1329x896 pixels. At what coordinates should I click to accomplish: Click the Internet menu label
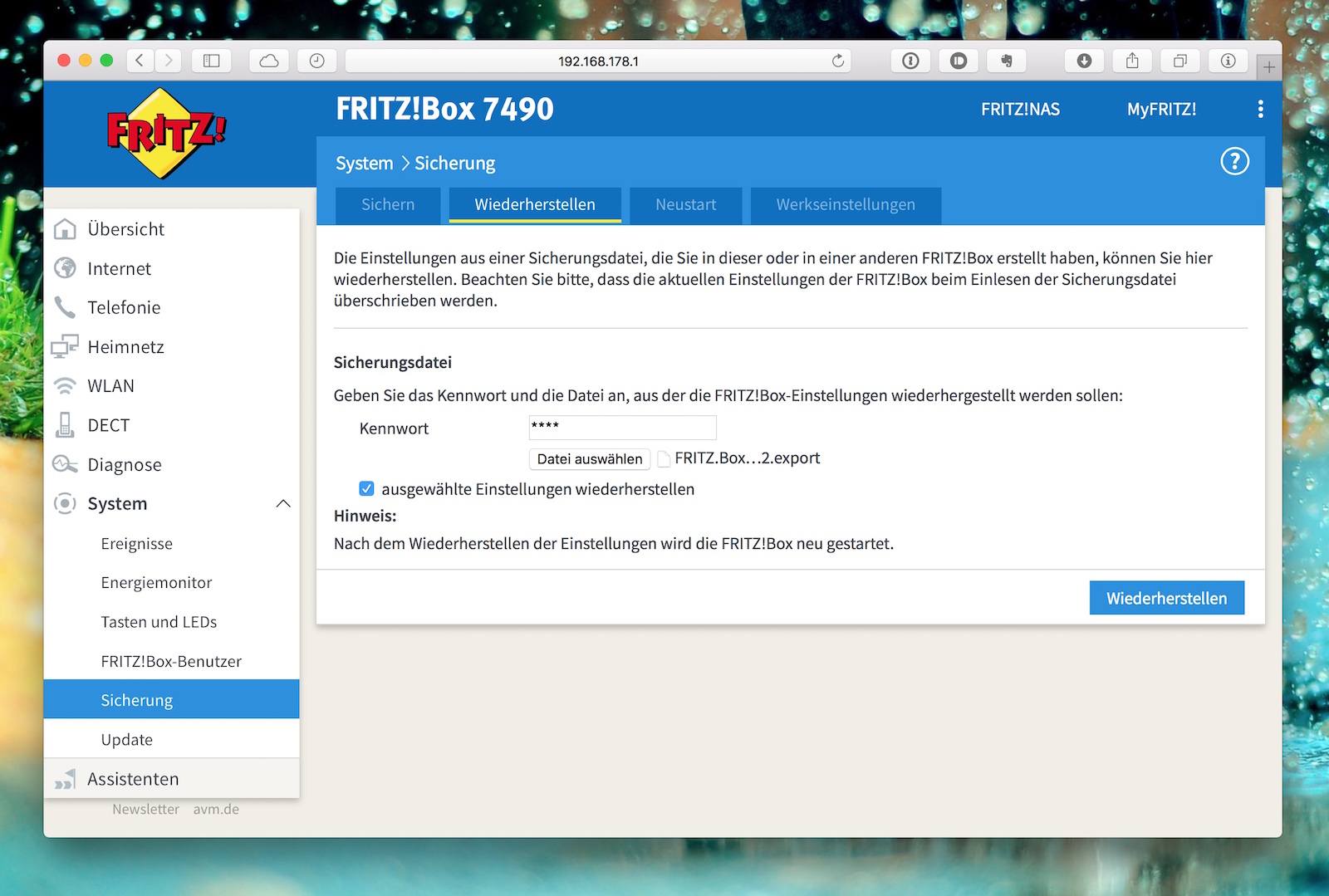(120, 268)
